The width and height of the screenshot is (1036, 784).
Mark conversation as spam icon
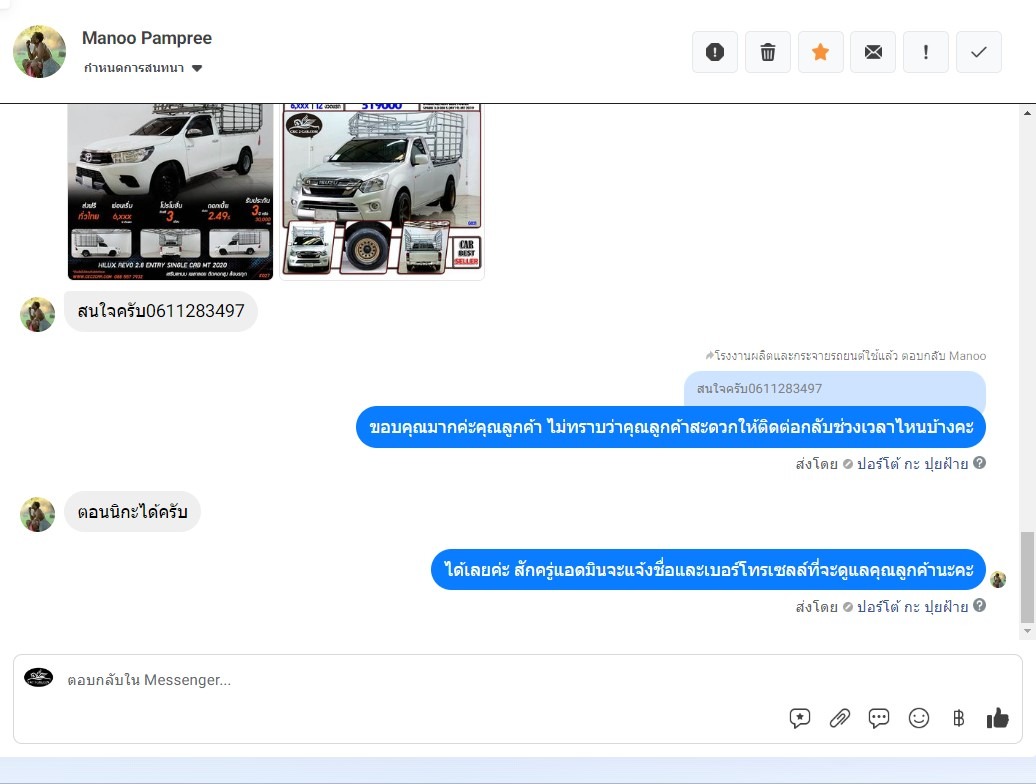point(714,52)
